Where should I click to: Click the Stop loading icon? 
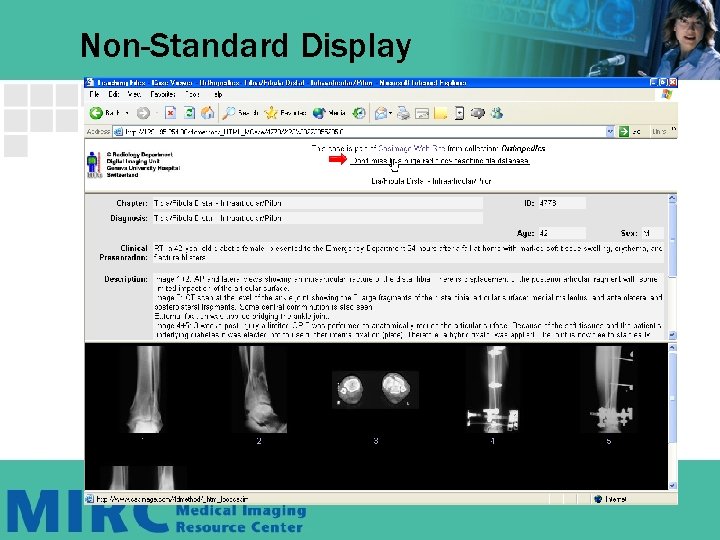click(170, 113)
